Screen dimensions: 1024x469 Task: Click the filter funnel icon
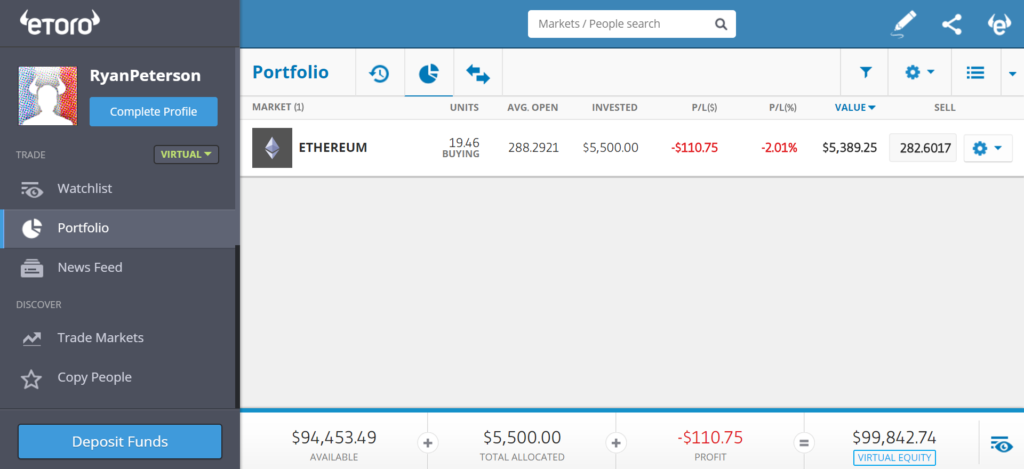[865, 73]
